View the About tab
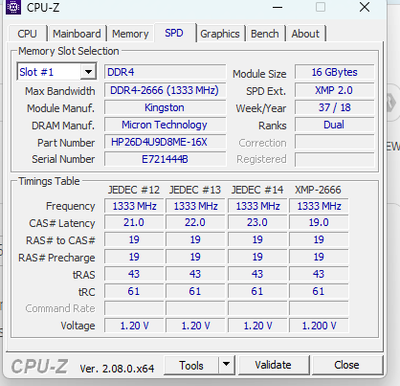The image size is (400, 386). tap(305, 34)
